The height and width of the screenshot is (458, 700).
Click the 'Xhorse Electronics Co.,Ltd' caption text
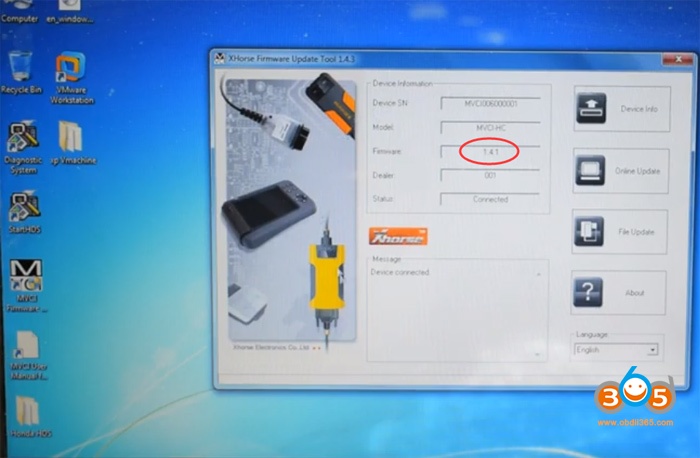[x=271, y=347]
